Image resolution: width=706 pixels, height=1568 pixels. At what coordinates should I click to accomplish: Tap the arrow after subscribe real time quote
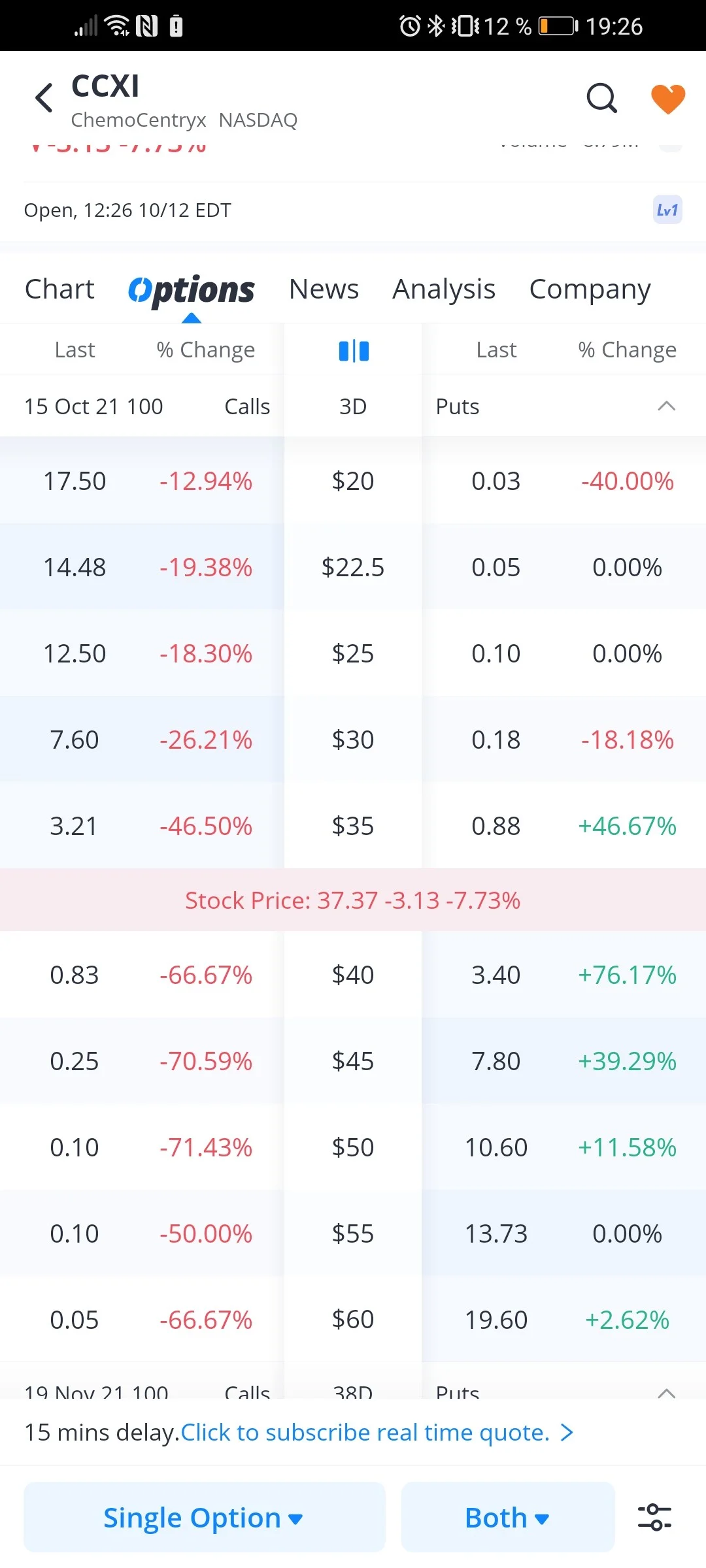coord(567,1433)
